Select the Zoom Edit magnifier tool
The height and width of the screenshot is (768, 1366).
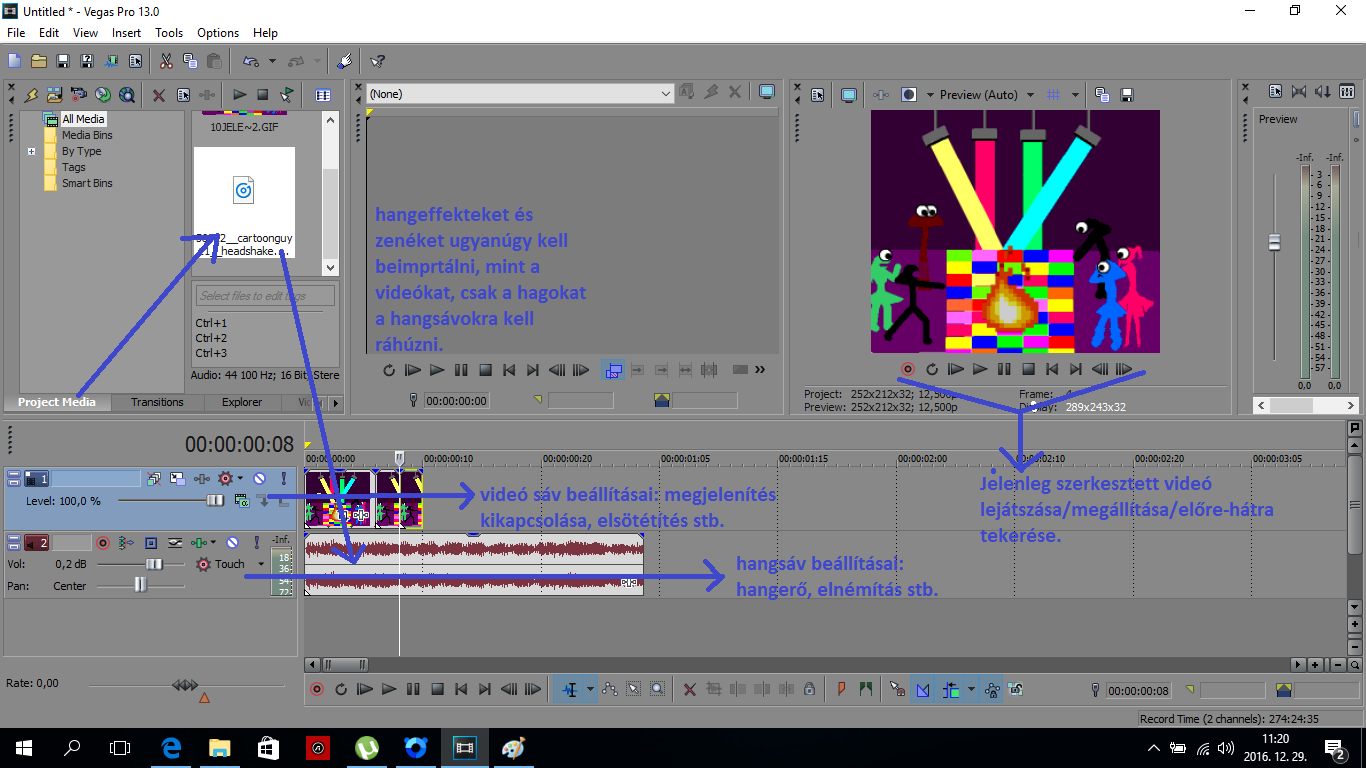click(658, 689)
